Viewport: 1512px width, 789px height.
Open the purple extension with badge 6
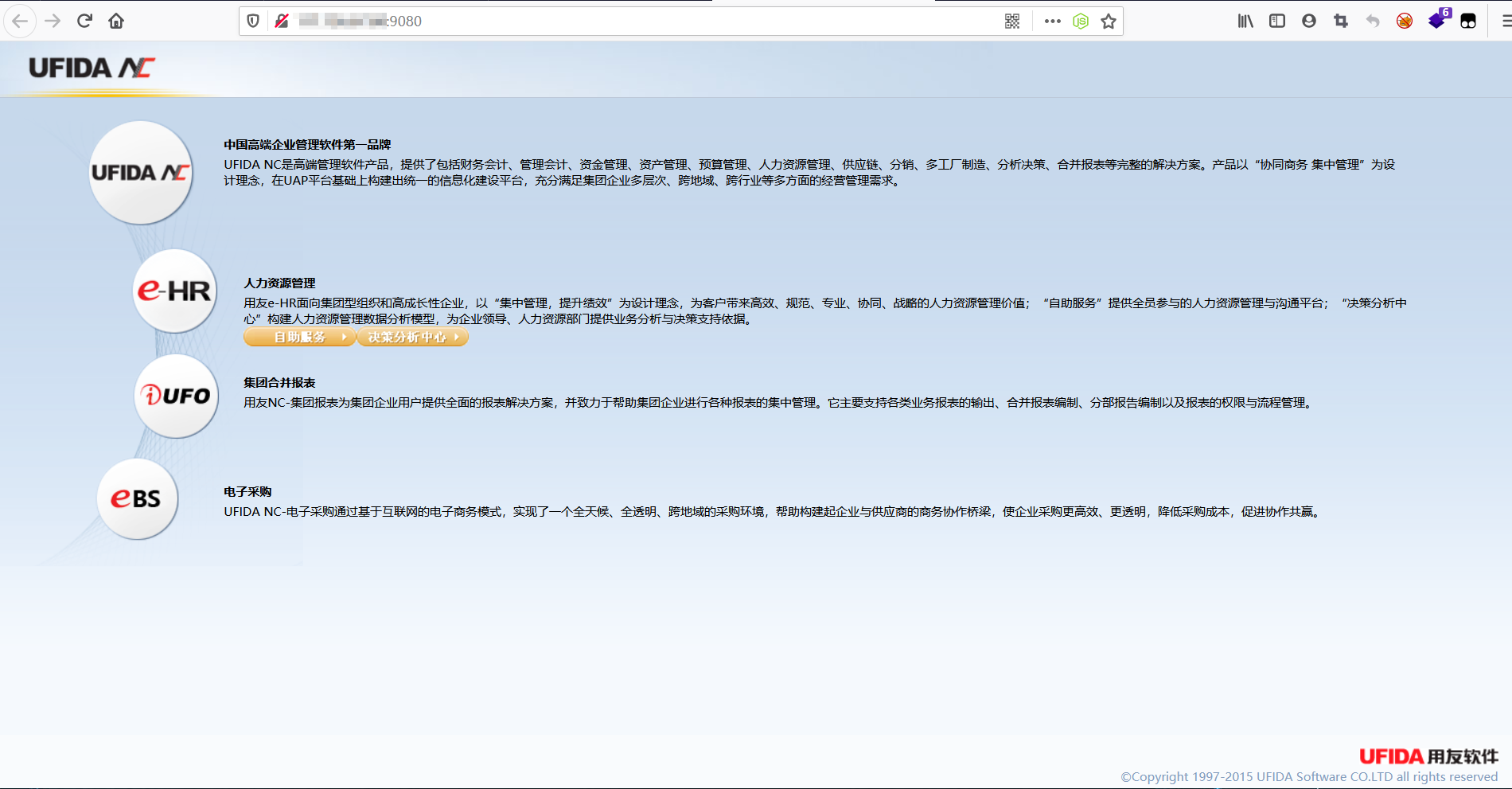tap(1439, 19)
